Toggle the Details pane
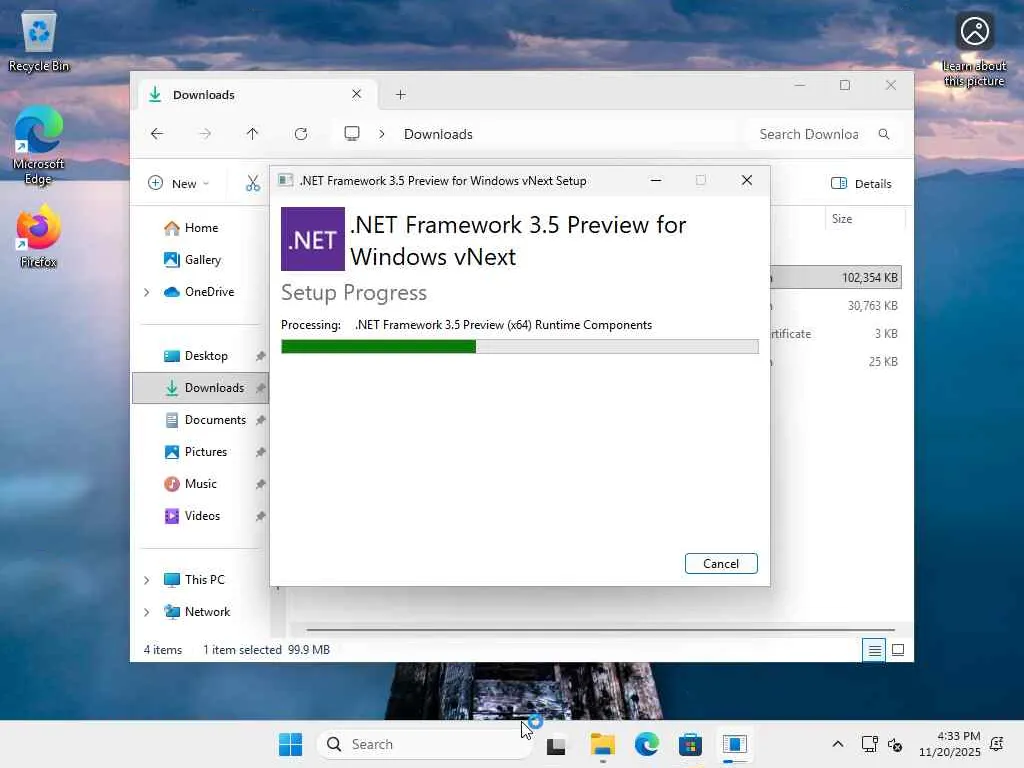Image resolution: width=1024 pixels, height=768 pixels. tap(861, 184)
